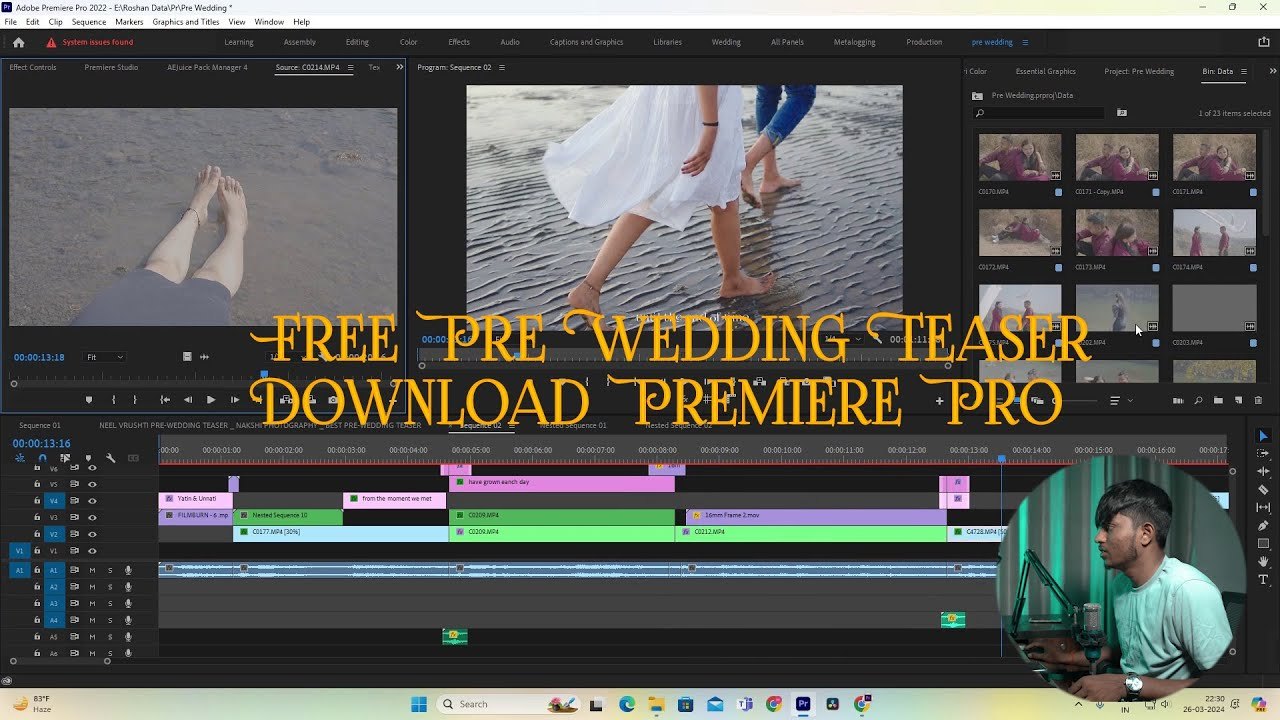1280x720 pixels.
Task: Open Source monitor Fit zoom dropdown
Action: pyautogui.click(x=105, y=357)
